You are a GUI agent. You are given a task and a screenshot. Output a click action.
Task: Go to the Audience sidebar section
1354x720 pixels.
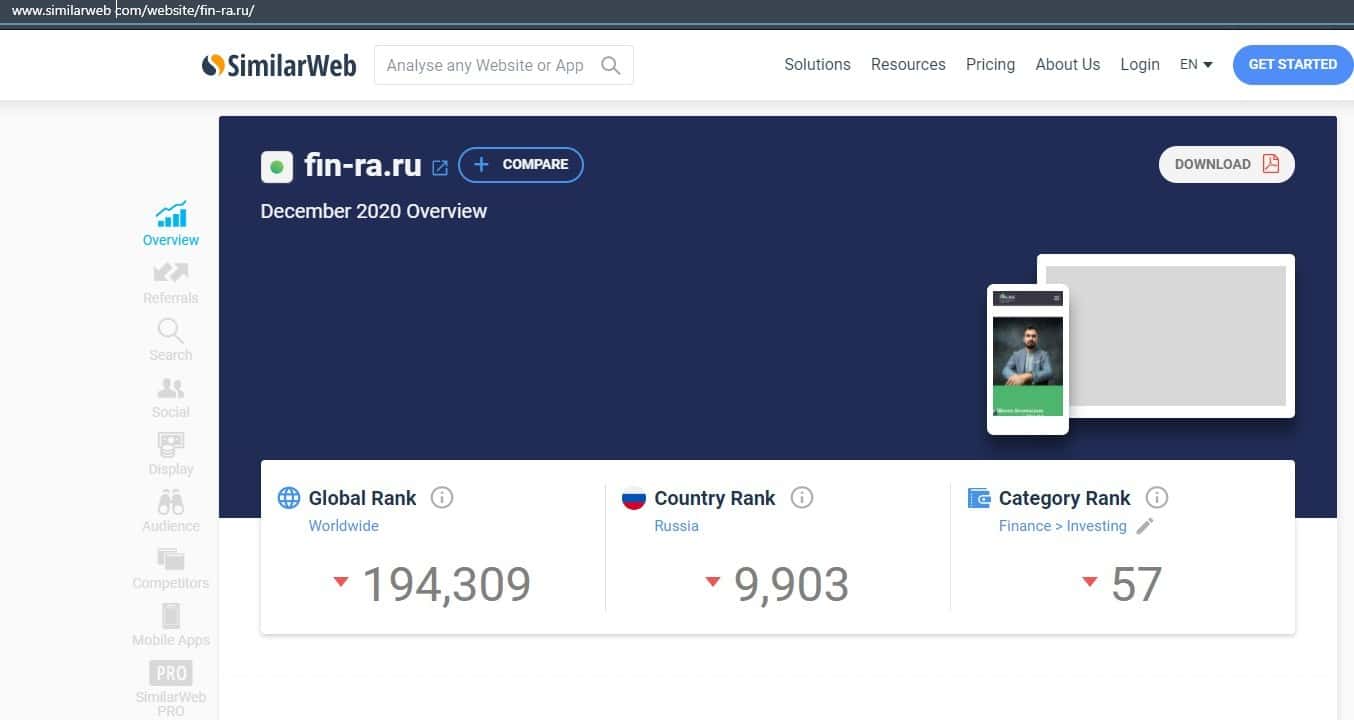(x=171, y=511)
